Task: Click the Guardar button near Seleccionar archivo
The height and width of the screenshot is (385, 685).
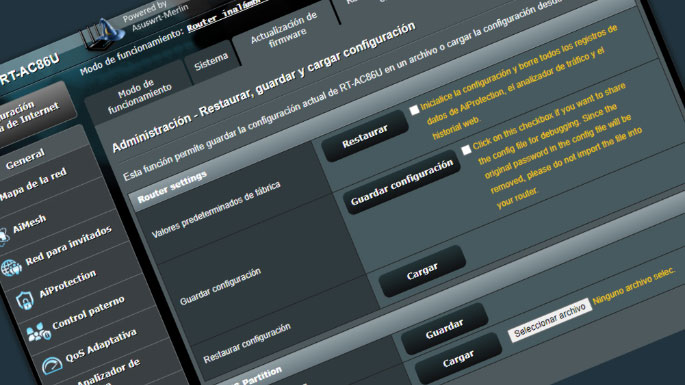Action: point(445,329)
